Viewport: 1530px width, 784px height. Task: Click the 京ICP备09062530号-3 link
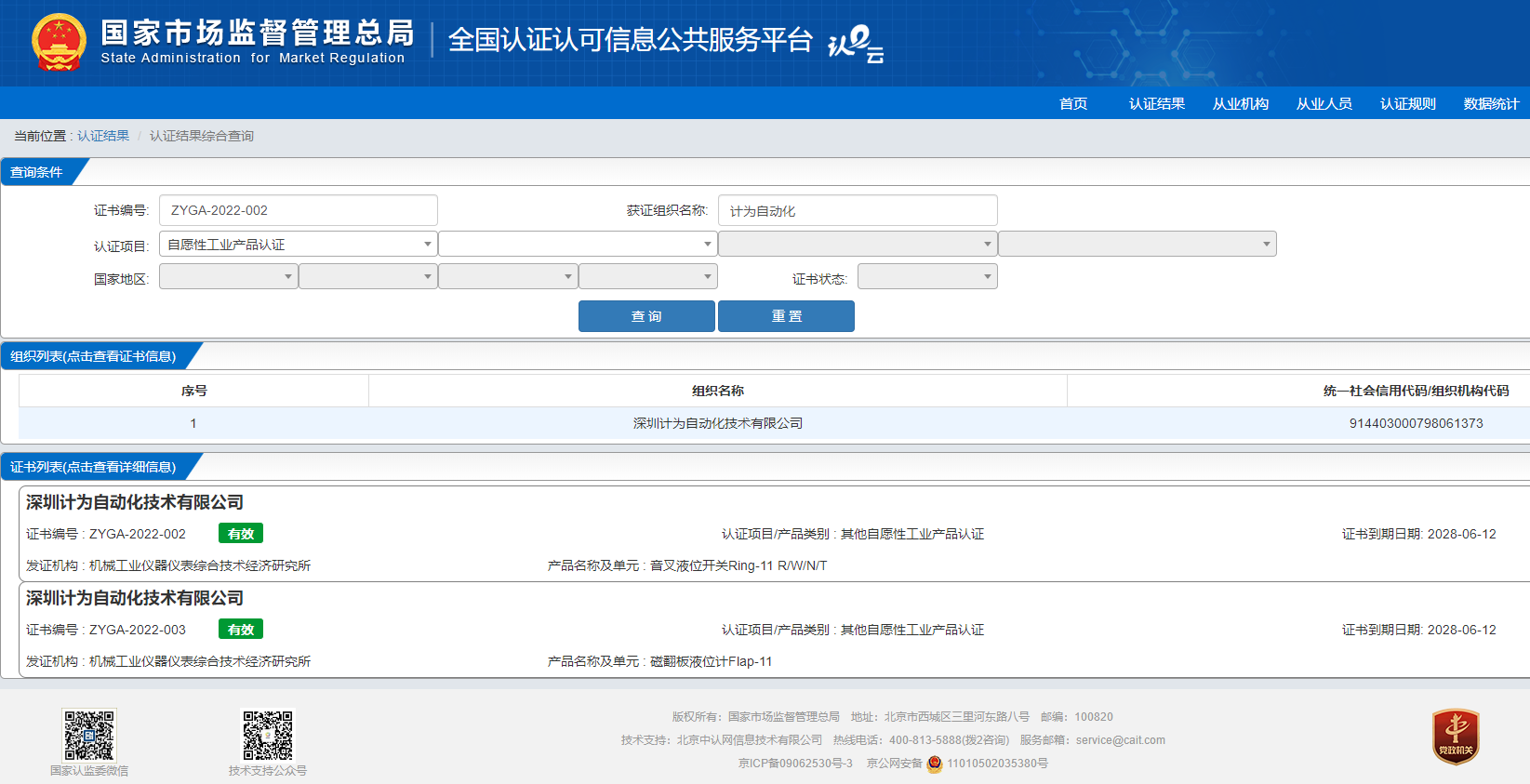point(795,764)
